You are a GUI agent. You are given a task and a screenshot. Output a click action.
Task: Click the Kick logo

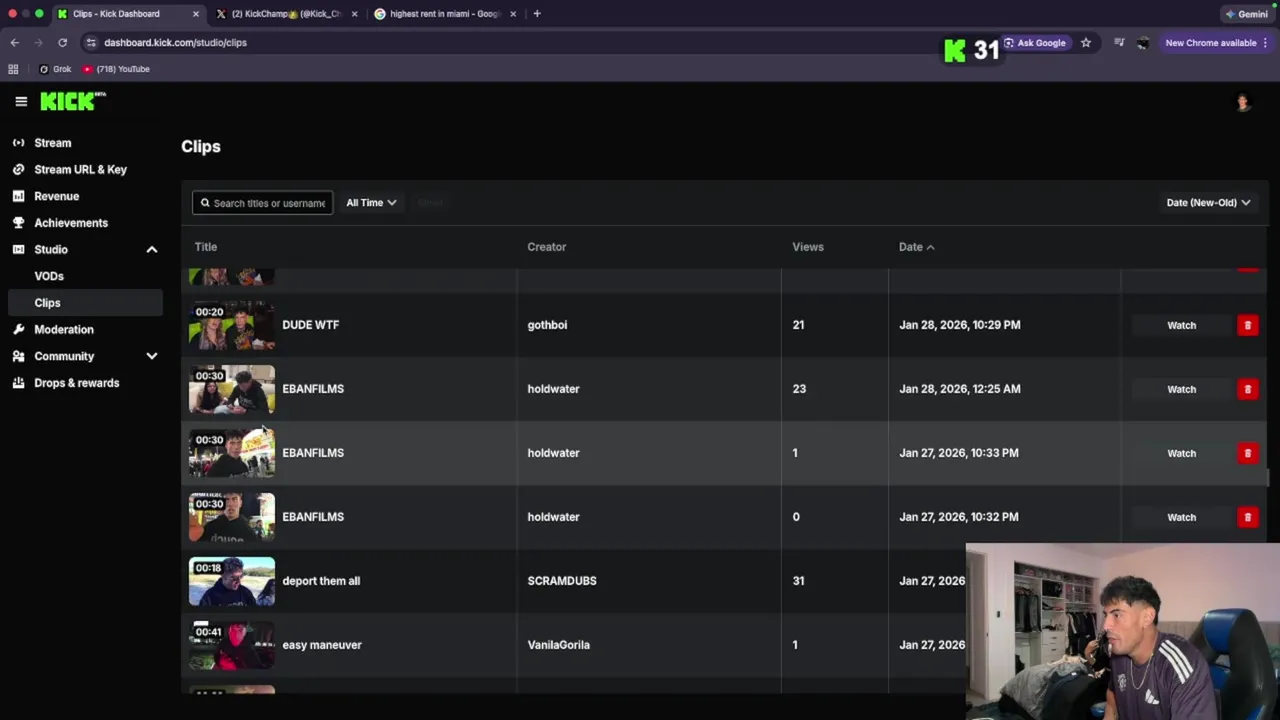tap(73, 101)
